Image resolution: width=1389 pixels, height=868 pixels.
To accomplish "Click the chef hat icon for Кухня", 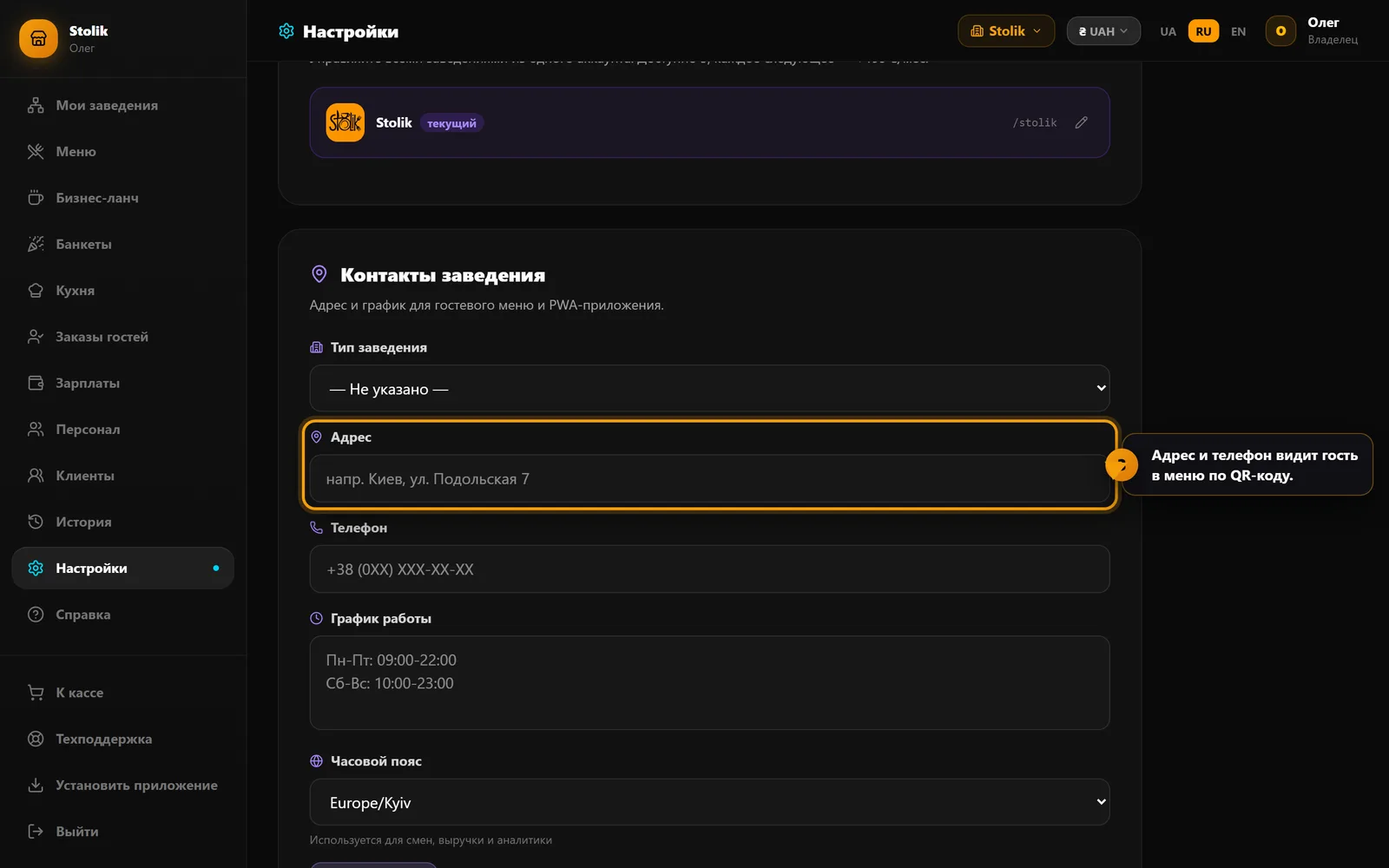I will (x=36, y=291).
